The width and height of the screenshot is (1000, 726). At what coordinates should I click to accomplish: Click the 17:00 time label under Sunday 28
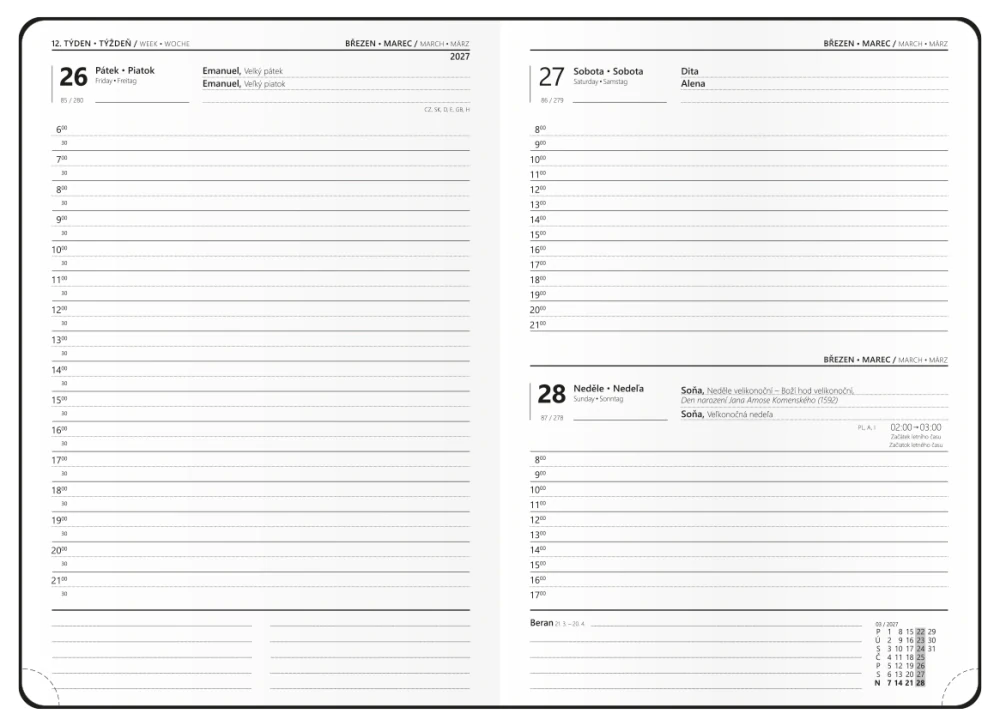tap(538, 595)
